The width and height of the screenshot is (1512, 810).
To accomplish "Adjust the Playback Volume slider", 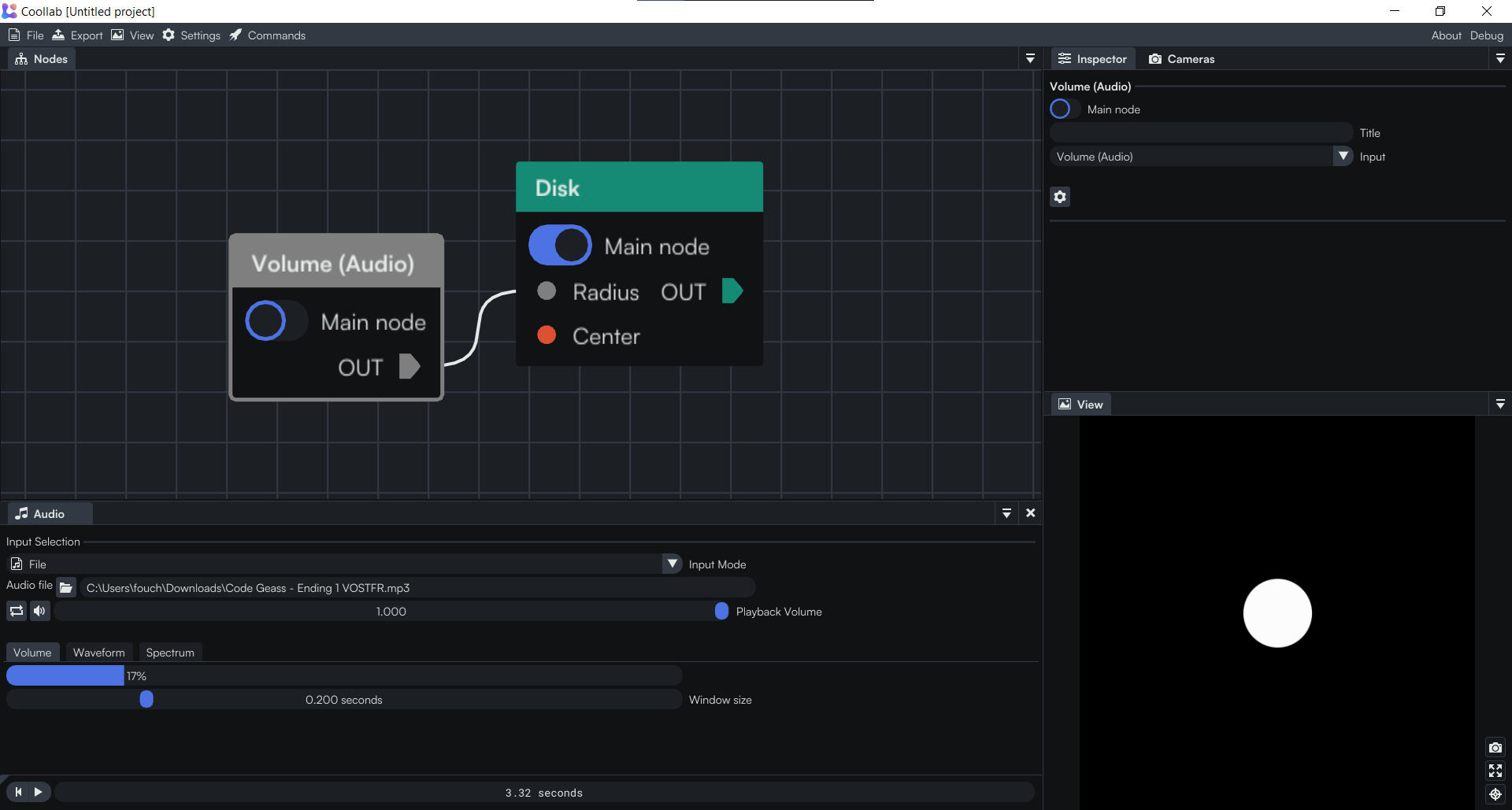I will click(x=391, y=612).
